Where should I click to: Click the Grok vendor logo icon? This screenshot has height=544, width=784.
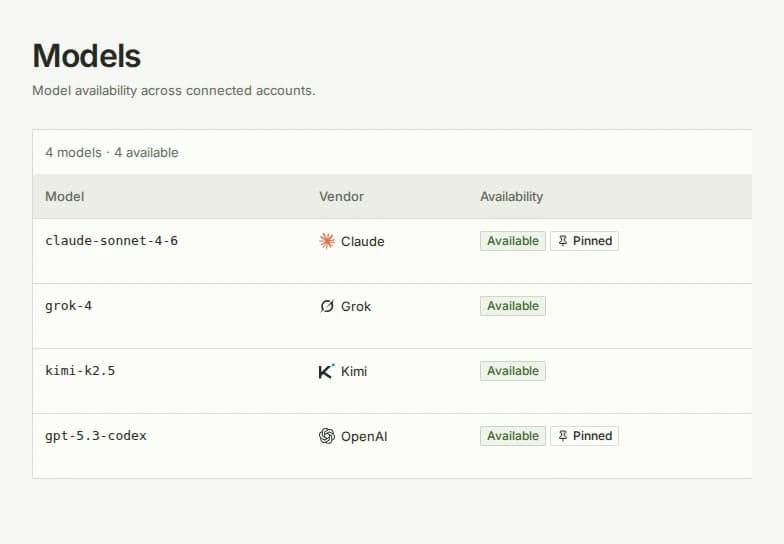(x=327, y=306)
